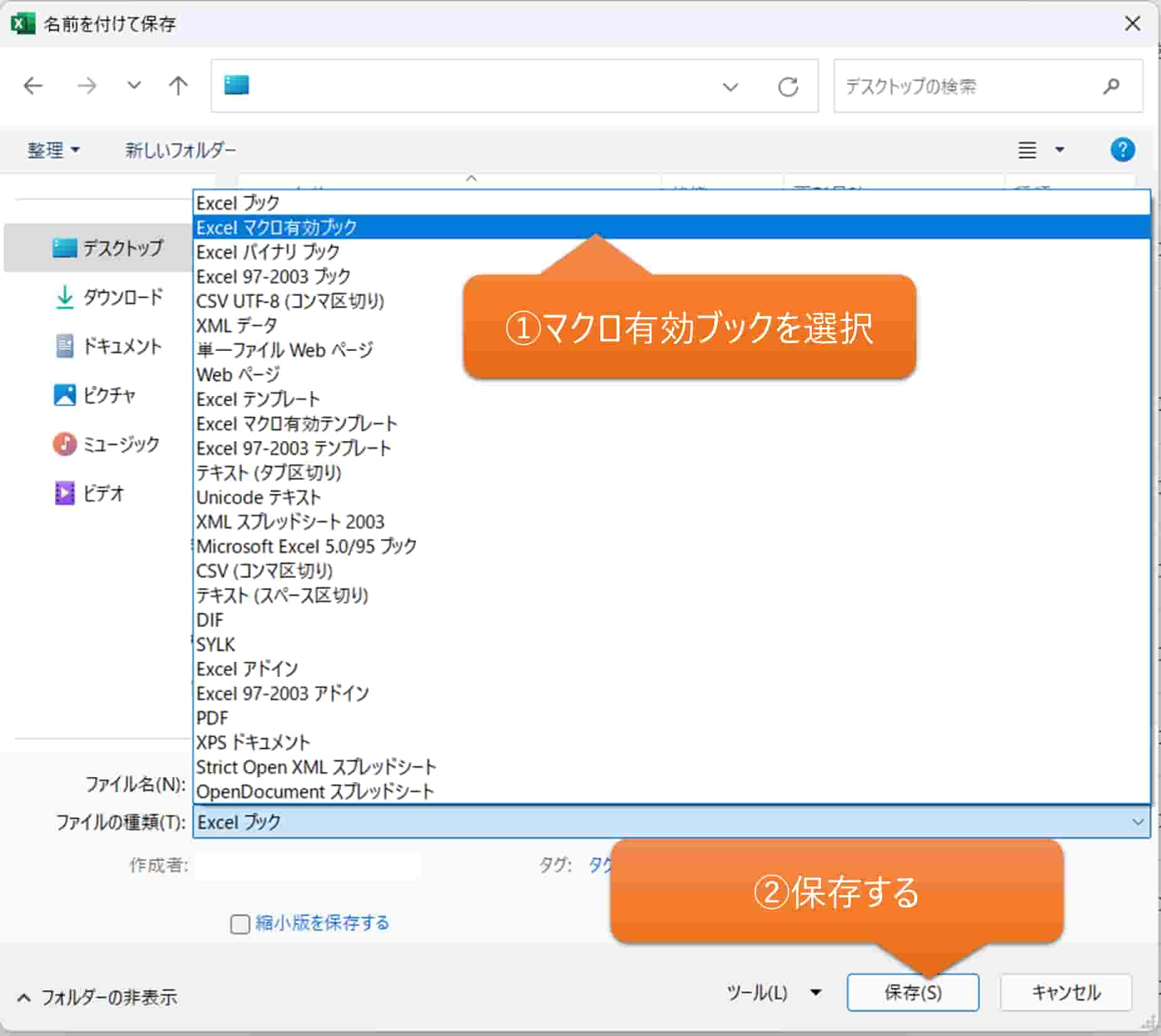This screenshot has height=1036, width=1161.
Task: Choose PDF file type
Action: pos(672,718)
